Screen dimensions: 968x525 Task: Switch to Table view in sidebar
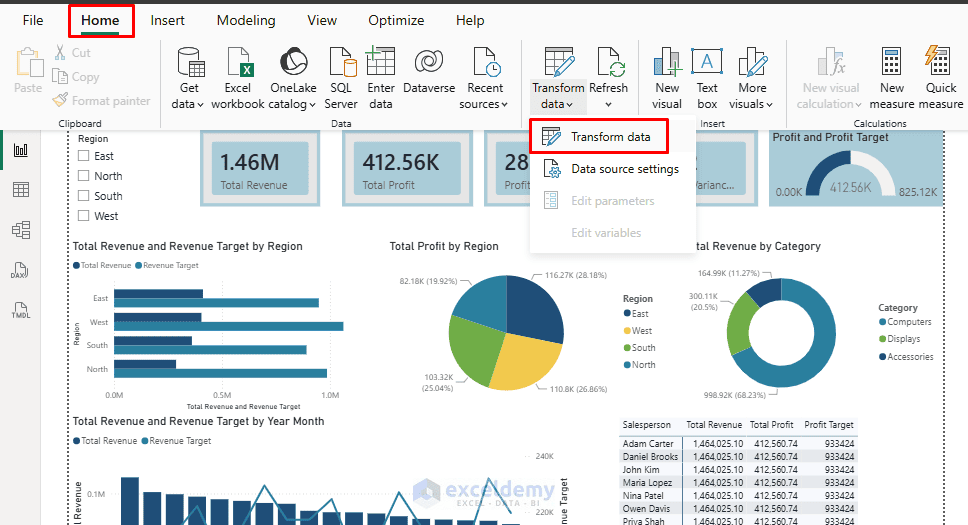21,190
